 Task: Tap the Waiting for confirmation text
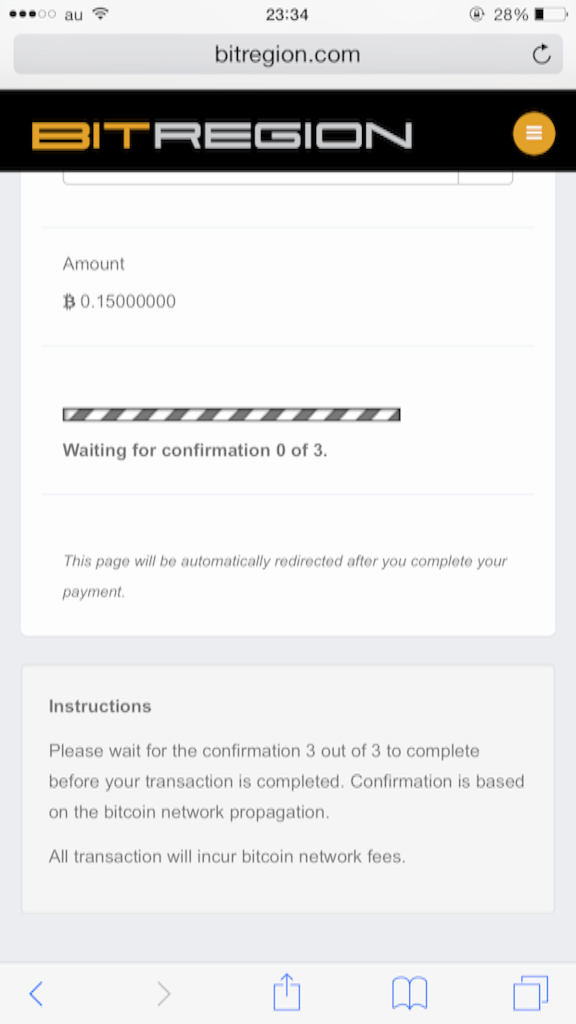[x=195, y=451]
